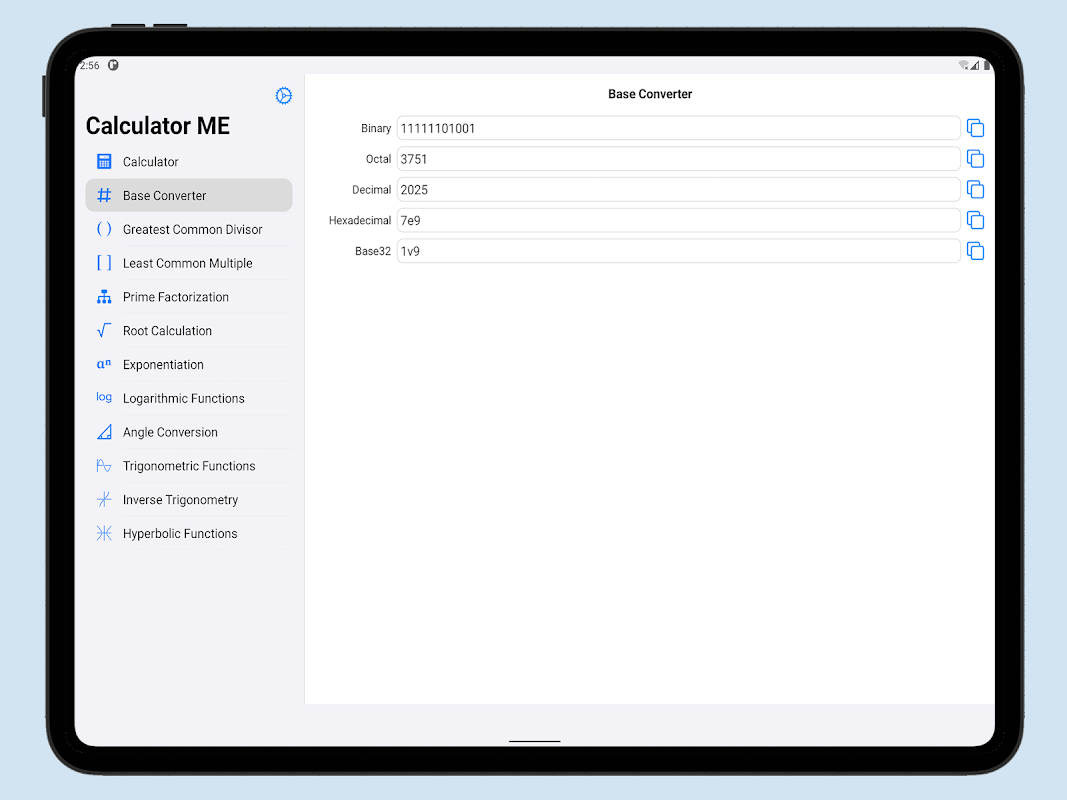Open Greatest Common Divisor
This screenshot has height=800, width=1067.
pos(189,229)
